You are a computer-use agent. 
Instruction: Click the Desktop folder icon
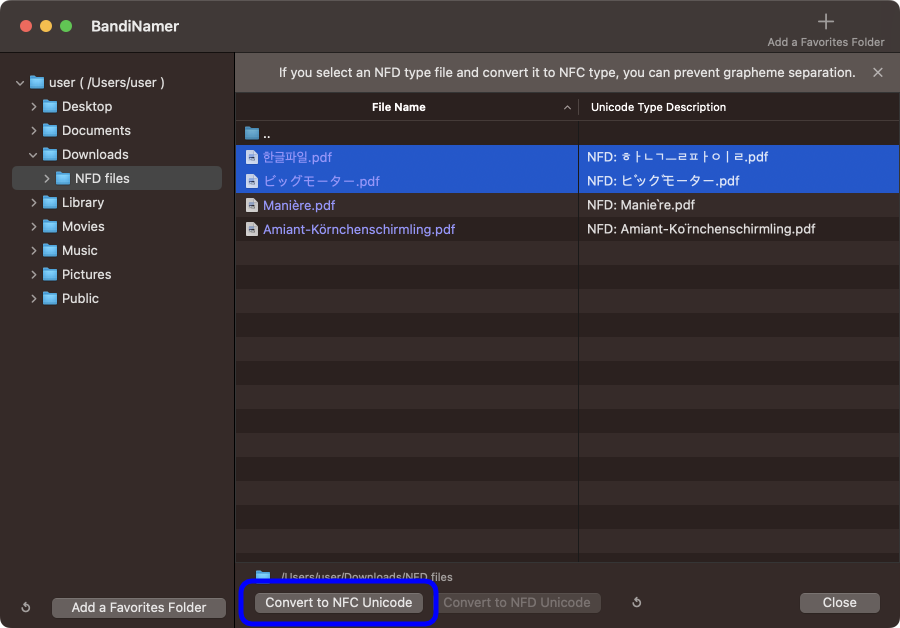[50, 107]
